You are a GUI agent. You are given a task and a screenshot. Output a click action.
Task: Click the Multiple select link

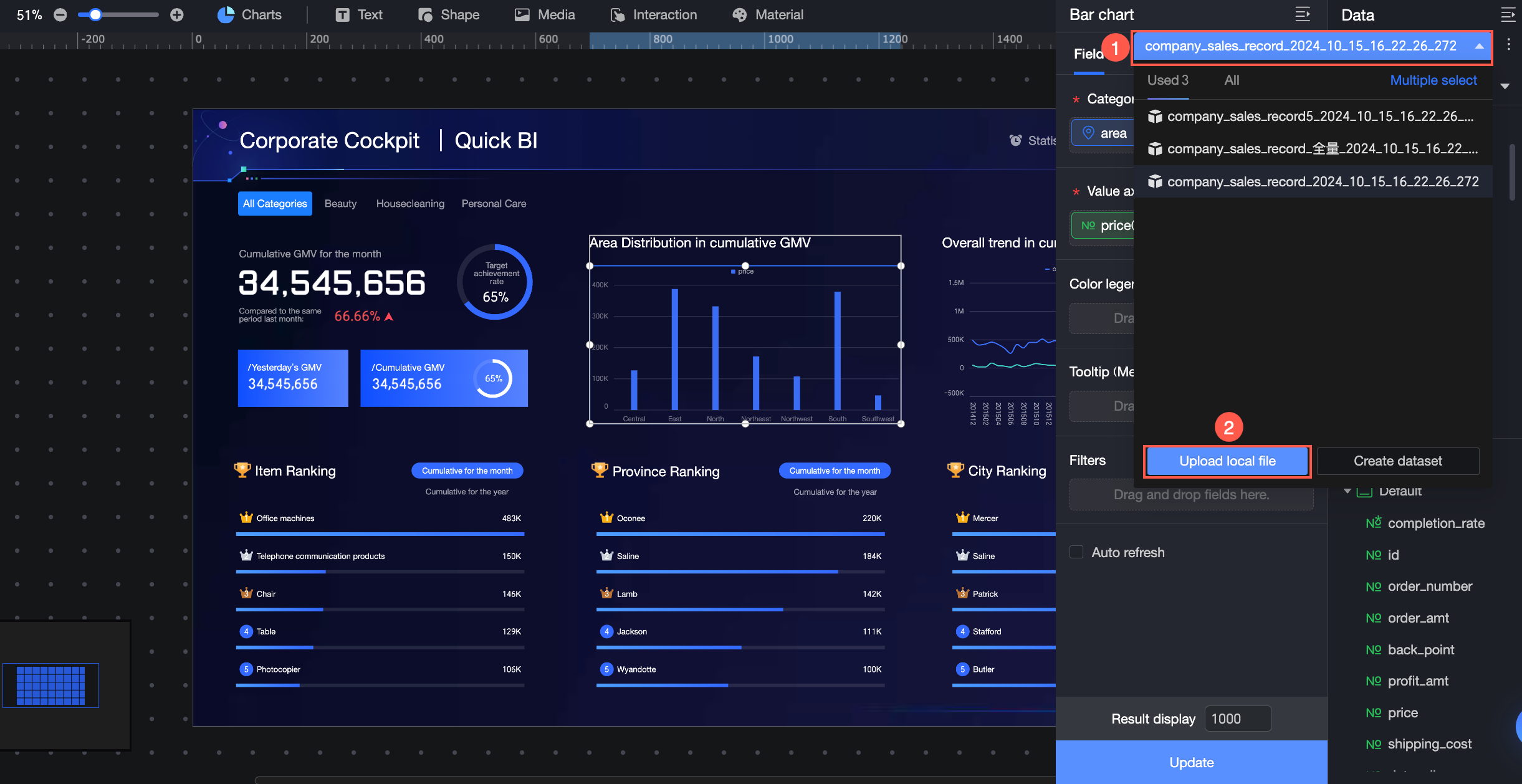(1433, 80)
